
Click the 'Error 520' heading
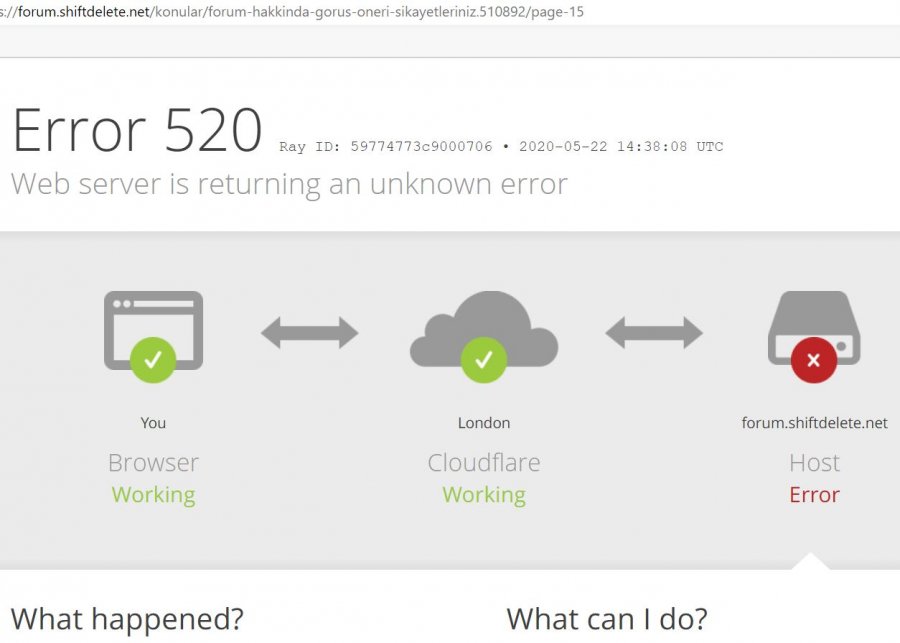pos(137,130)
